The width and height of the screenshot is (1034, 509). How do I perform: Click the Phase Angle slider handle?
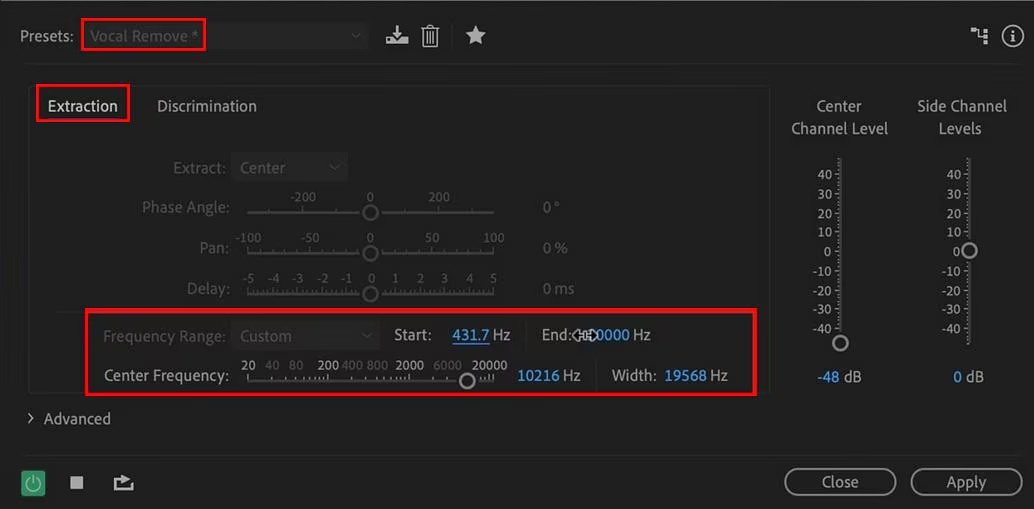tap(371, 212)
